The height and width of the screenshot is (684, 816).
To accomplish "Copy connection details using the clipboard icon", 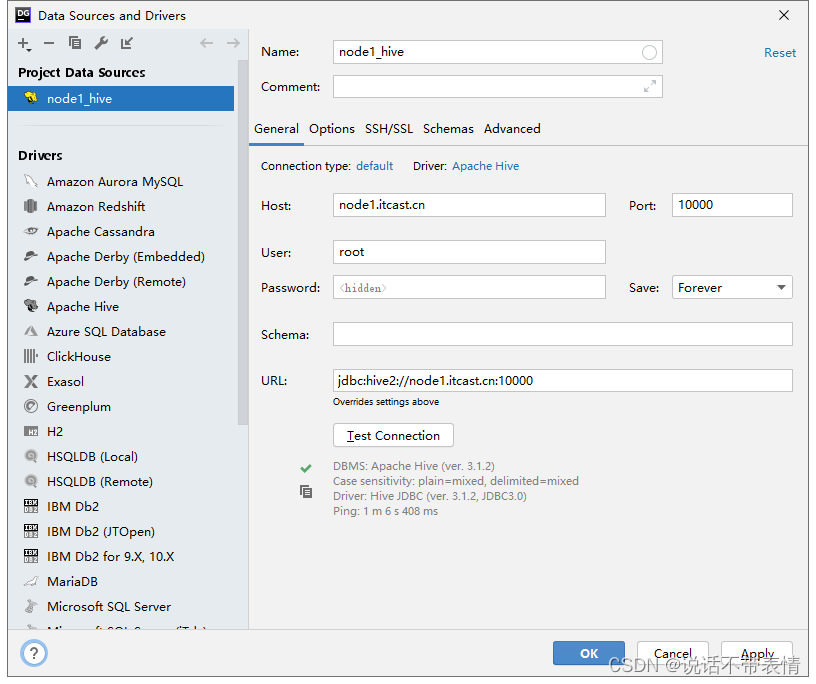I will click(x=306, y=491).
